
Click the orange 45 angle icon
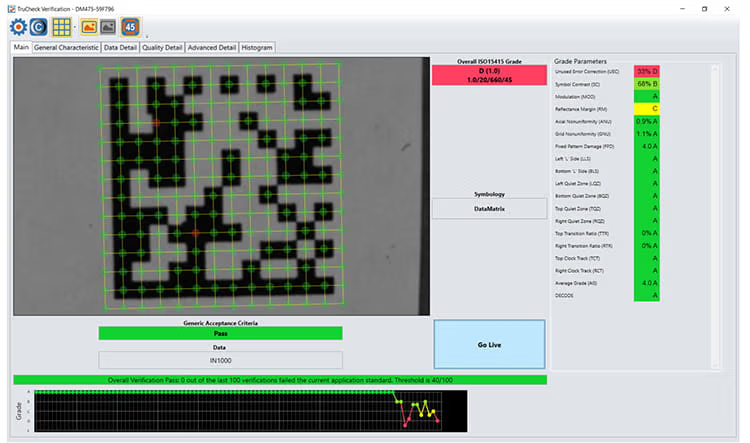point(130,27)
